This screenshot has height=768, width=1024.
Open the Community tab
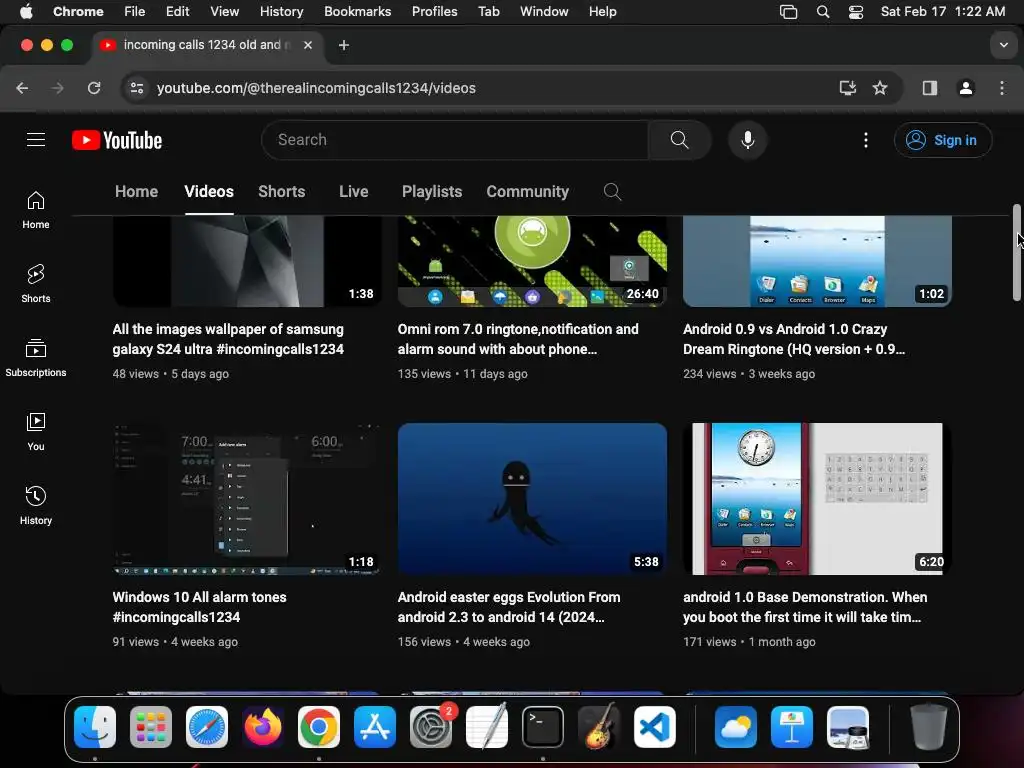click(x=528, y=191)
